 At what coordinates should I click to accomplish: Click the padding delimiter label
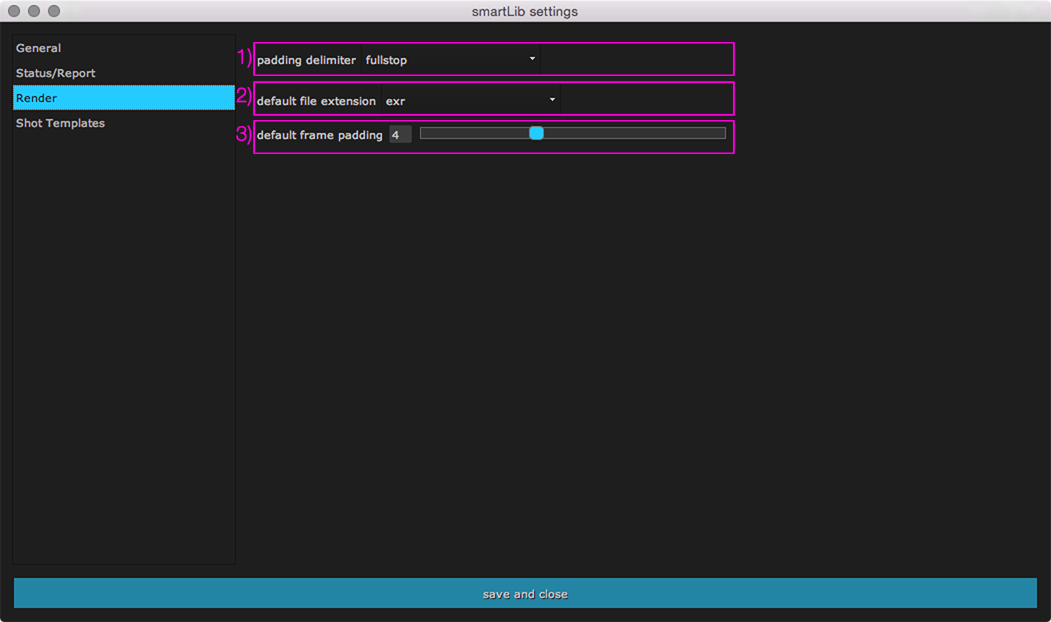(x=306, y=60)
